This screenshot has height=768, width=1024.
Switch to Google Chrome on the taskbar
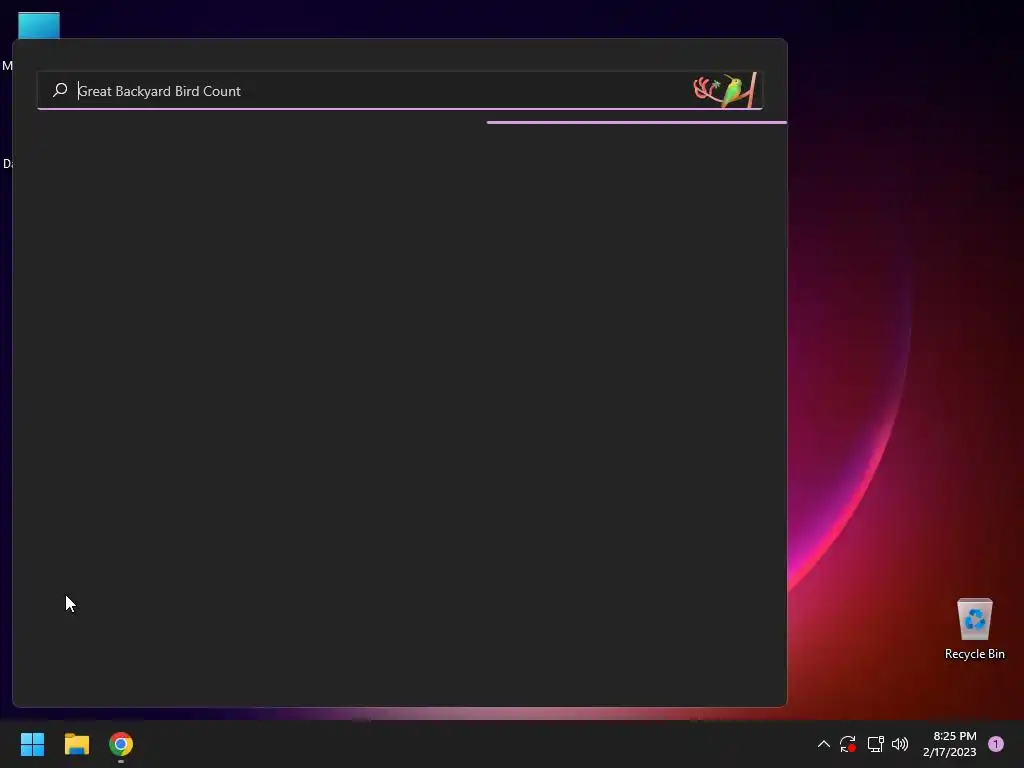tap(121, 744)
